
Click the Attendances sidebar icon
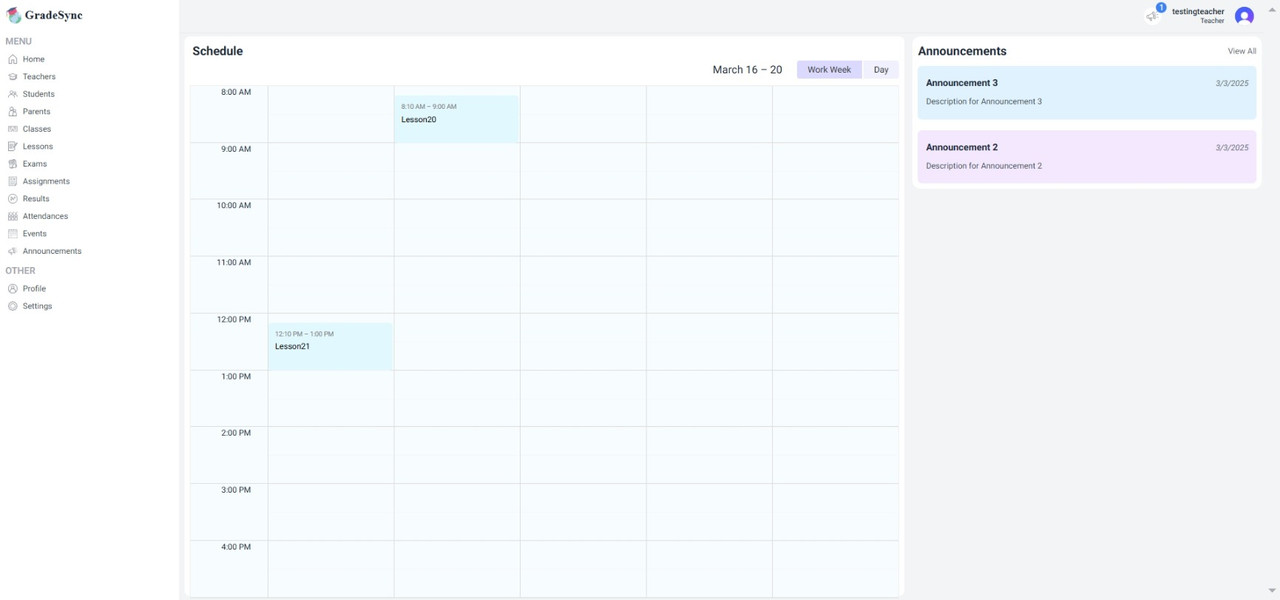point(13,216)
